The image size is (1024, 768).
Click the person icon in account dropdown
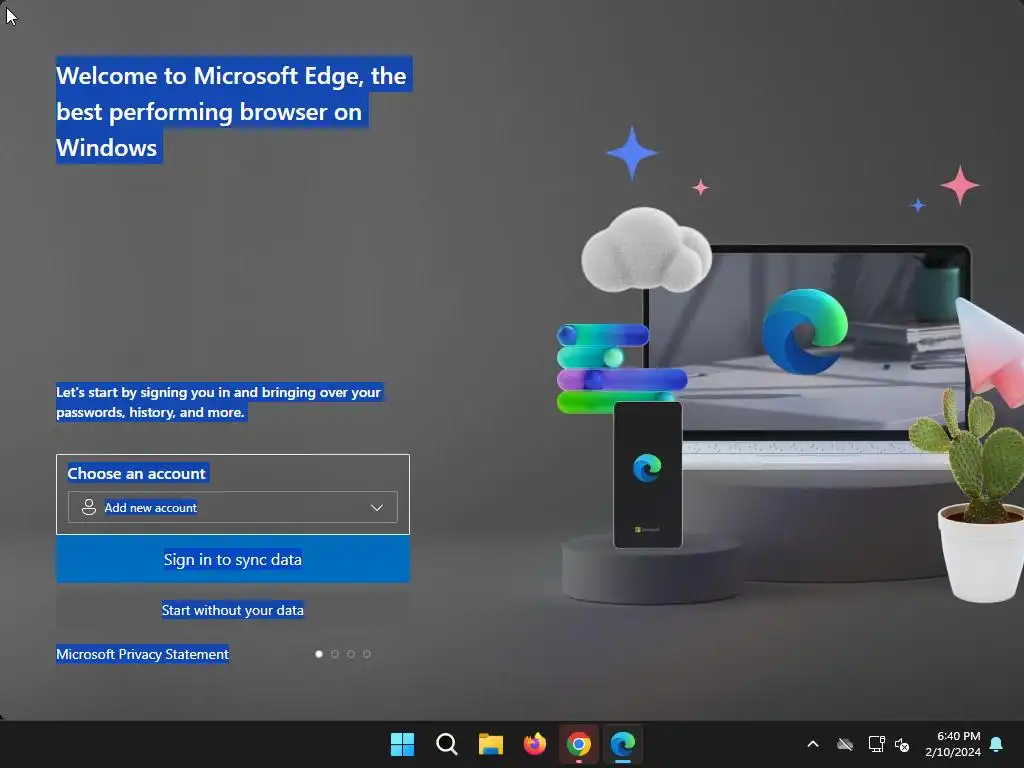coord(89,507)
